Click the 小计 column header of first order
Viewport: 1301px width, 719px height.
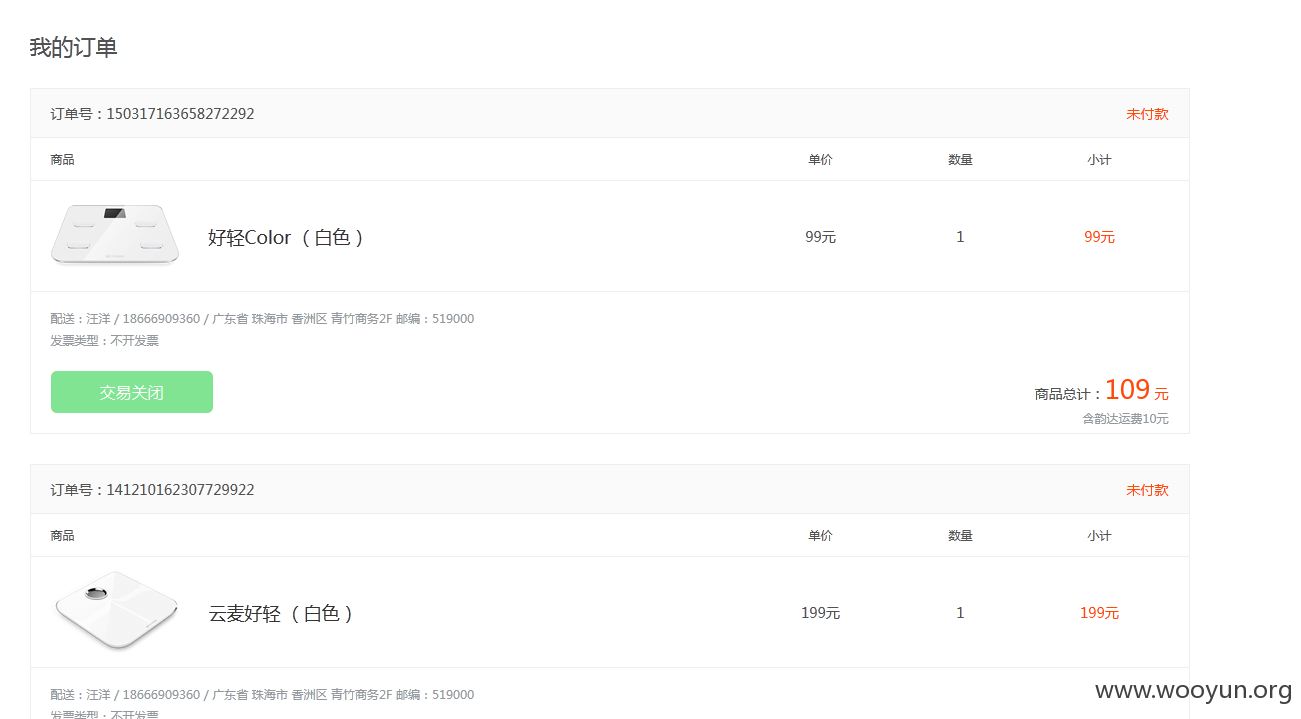pyautogui.click(x=1099, y=160)
